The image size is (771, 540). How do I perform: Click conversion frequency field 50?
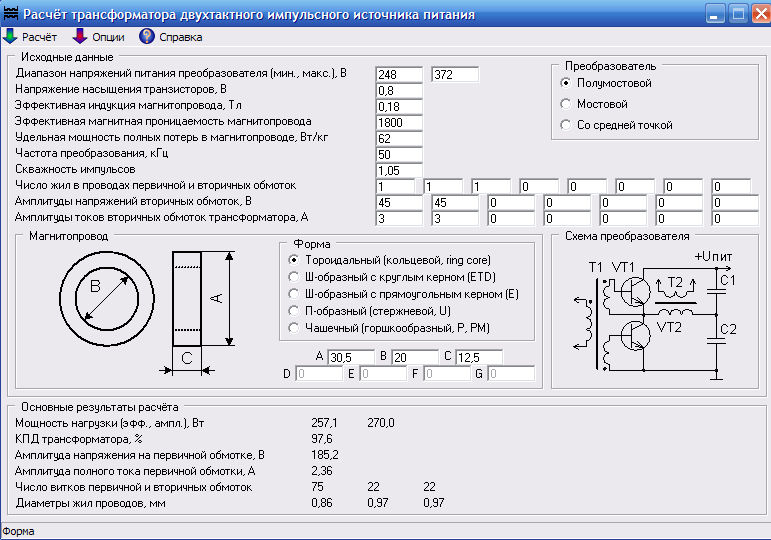point(399,154)
